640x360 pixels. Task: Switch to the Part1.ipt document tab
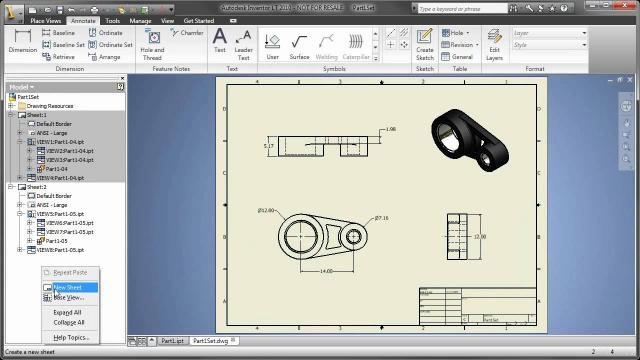pyautogui.click(x=172, y=340)
